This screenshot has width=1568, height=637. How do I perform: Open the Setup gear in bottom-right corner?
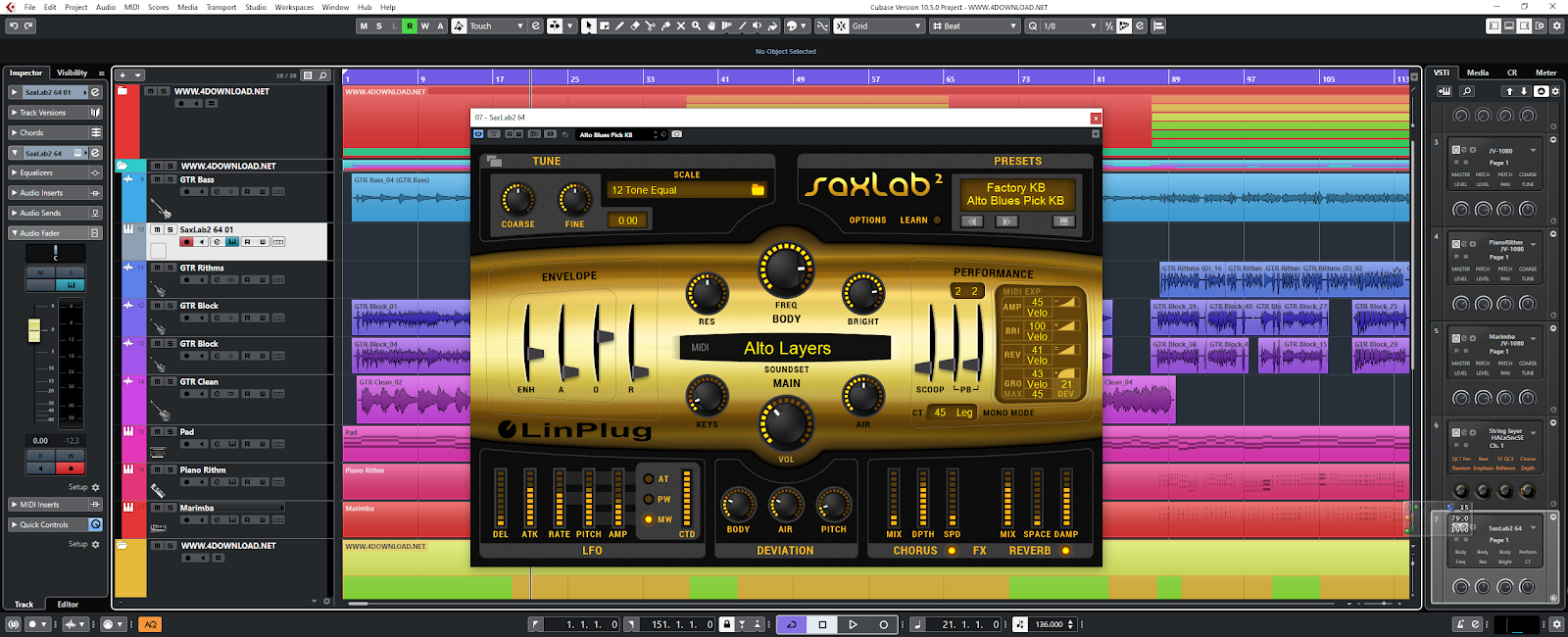tap(1556, 624)
